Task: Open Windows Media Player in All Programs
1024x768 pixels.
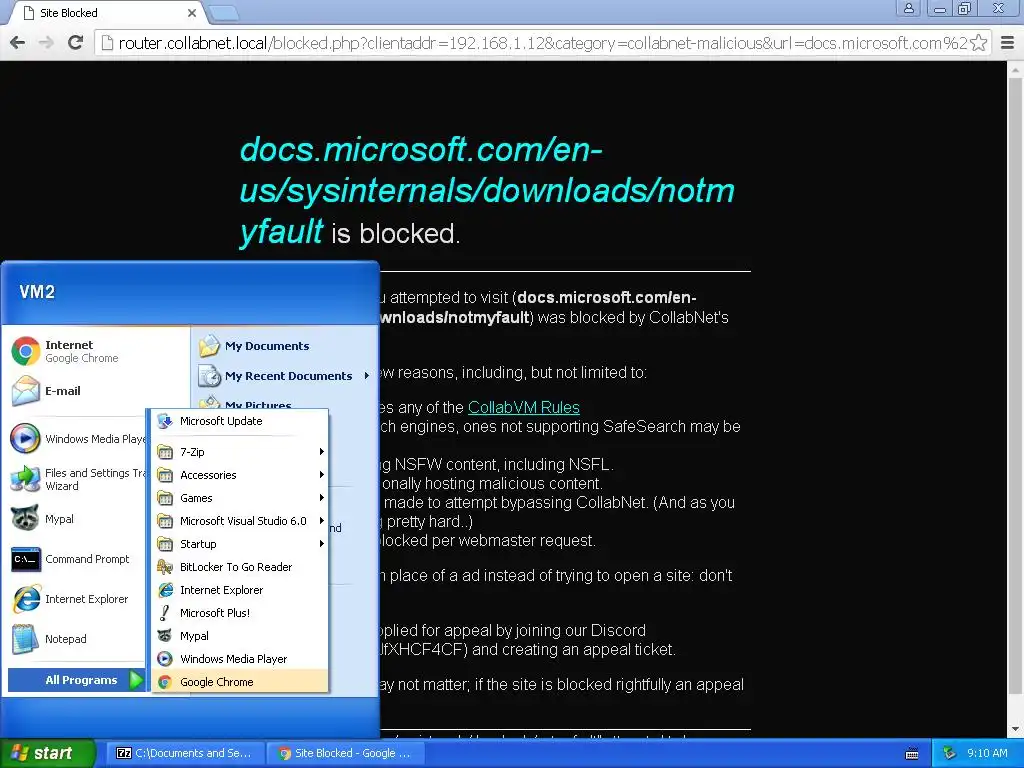Action: click(240, 659)
